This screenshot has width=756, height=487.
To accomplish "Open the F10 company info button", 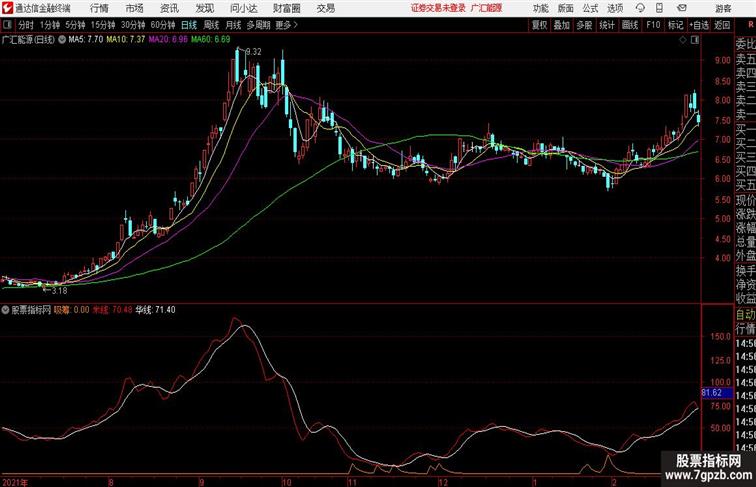I will point(653,25).
